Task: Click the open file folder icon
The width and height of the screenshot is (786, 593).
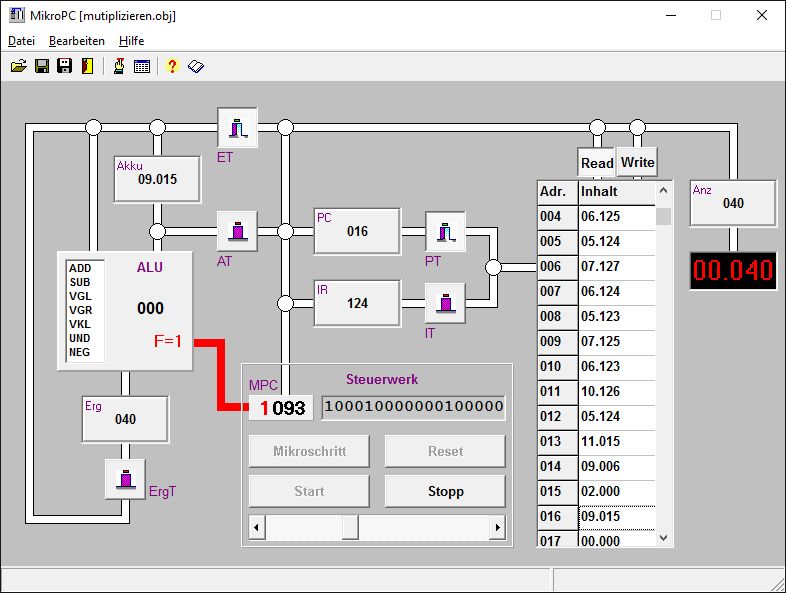Action: tap(18, 67)
